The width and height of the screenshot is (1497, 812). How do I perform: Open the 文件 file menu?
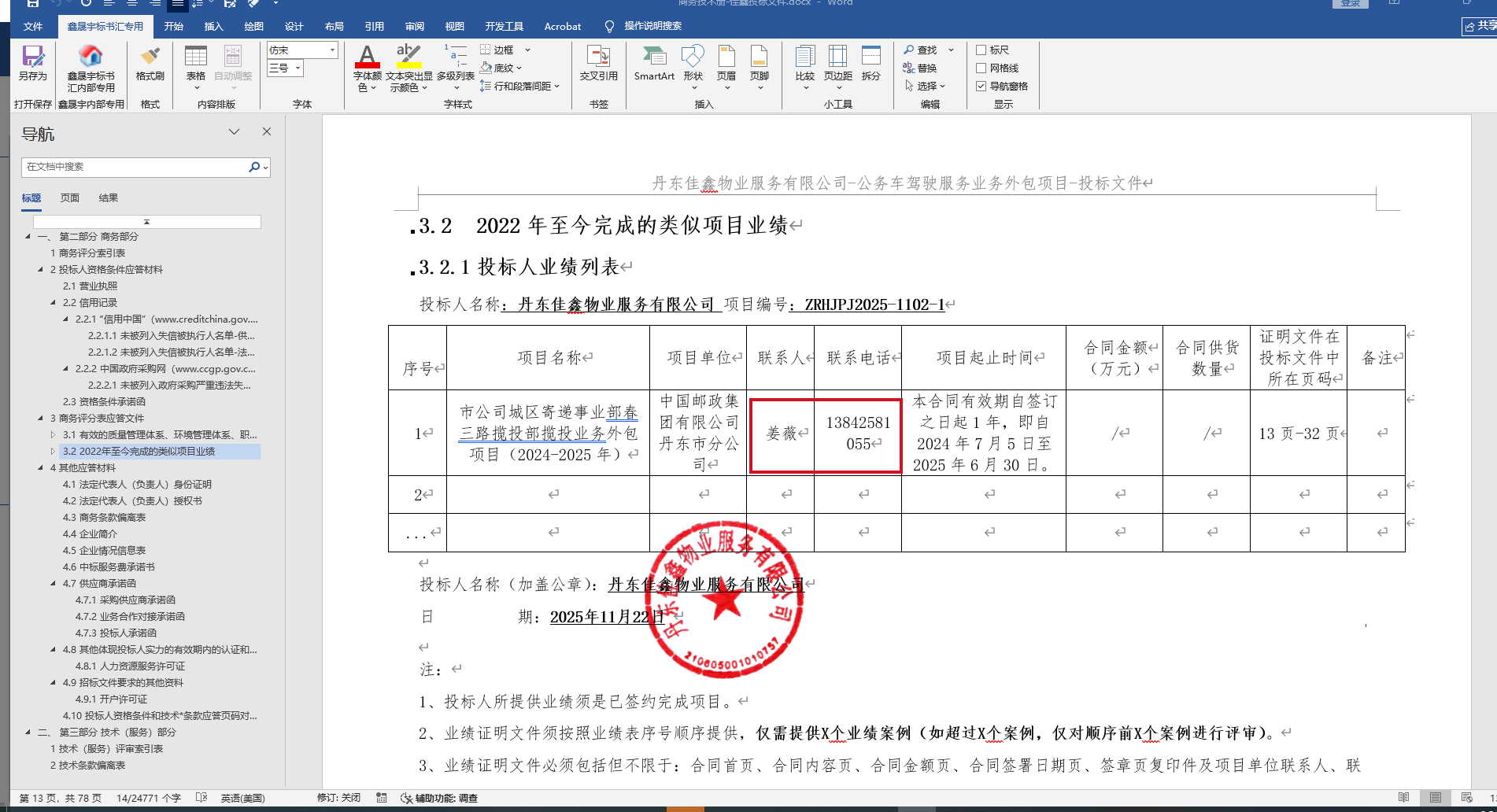pos(33,26)
